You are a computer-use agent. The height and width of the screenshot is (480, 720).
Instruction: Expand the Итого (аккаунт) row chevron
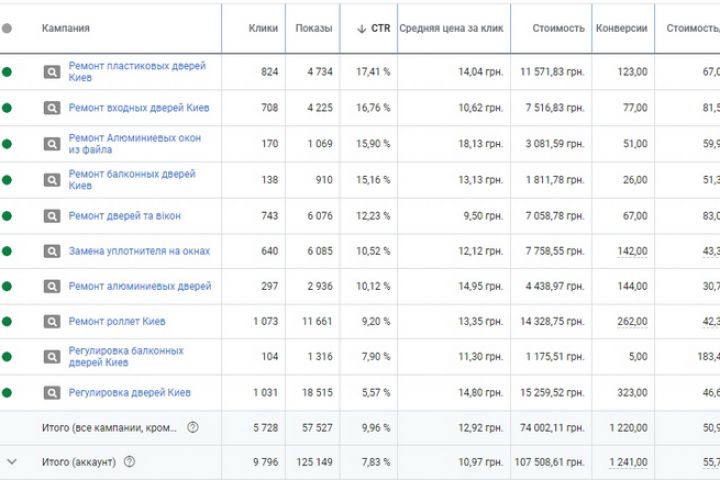point(12,462)
